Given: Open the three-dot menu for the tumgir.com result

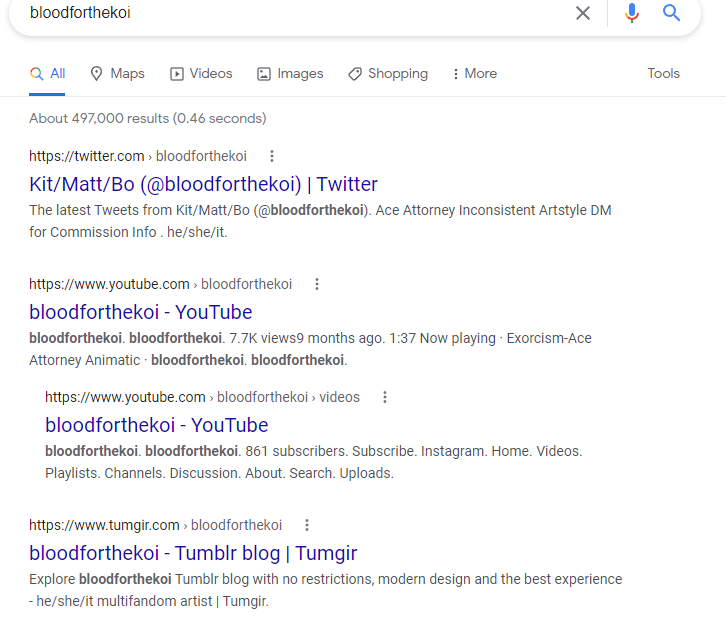Looking at the screenshot, I should 307,525.
